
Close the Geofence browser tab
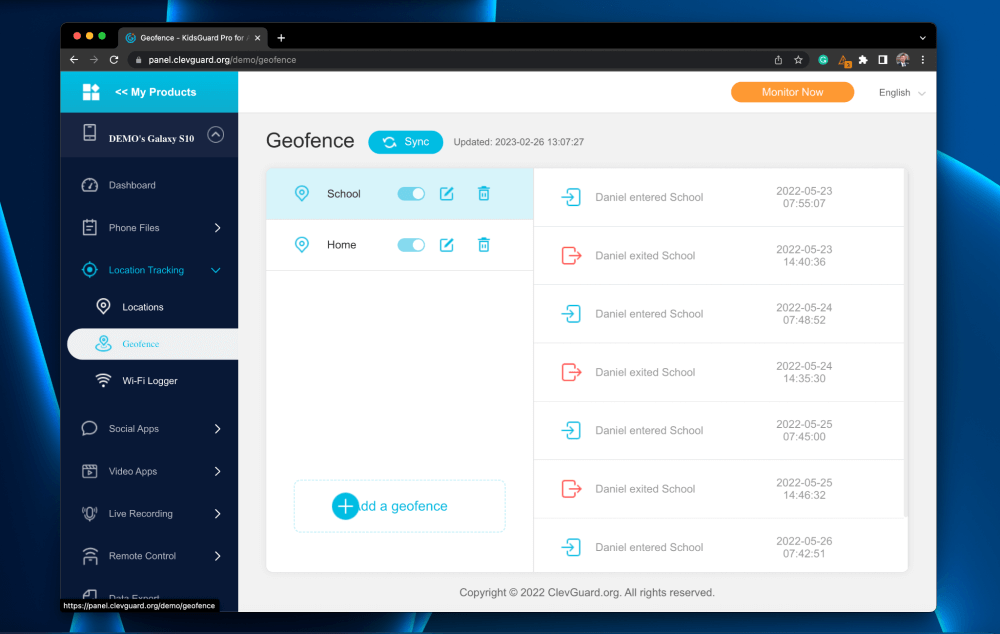tap(258, 38)
